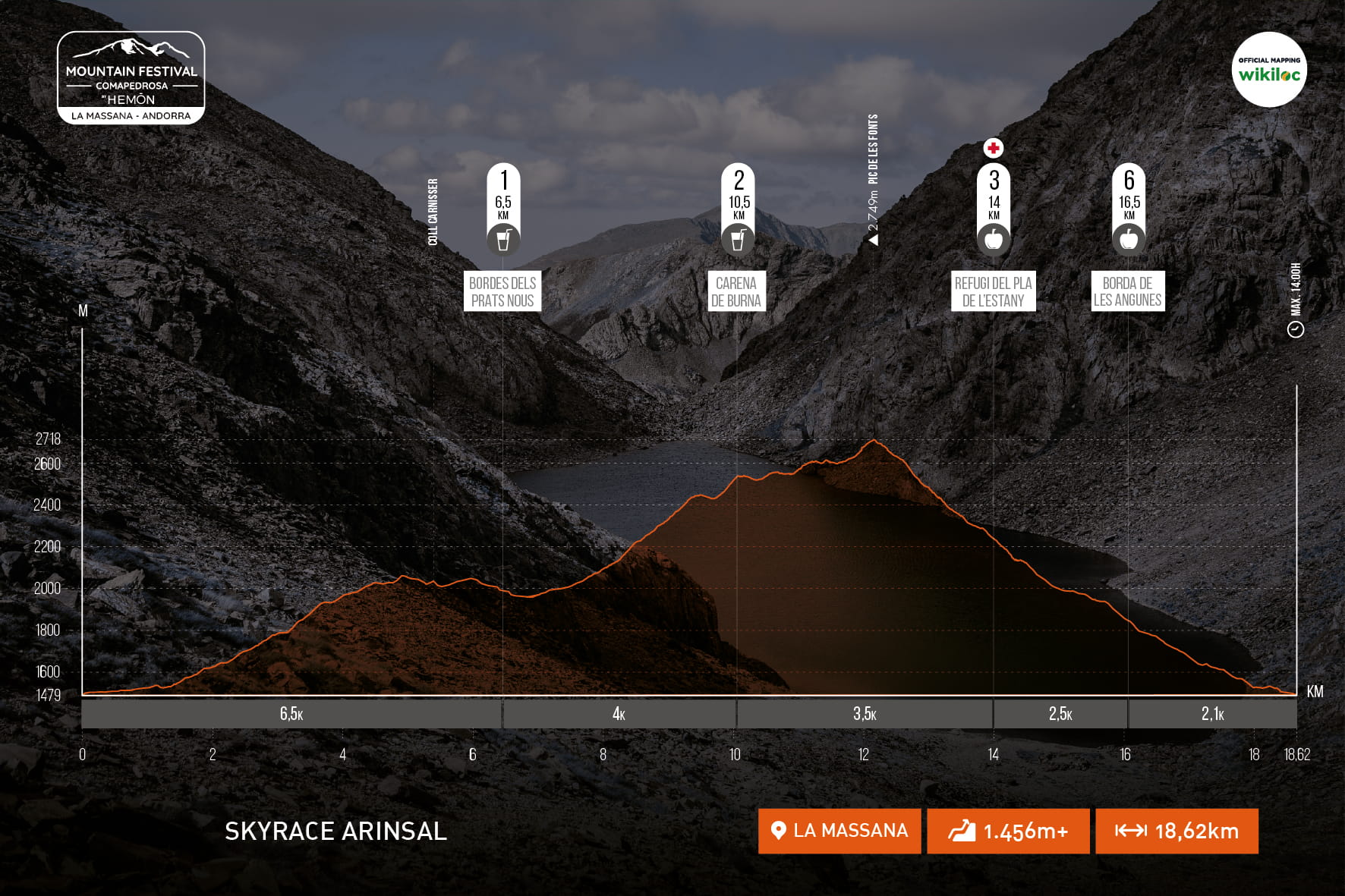Click the apple icon at station 6

(x=1128, y=241)
